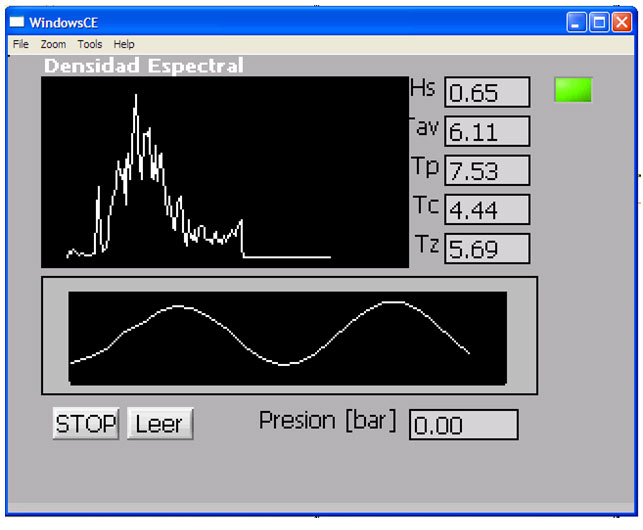The height and width of the screenshot is (530, 643).
Task: Open the Help menu
Action: click(124, 45)
